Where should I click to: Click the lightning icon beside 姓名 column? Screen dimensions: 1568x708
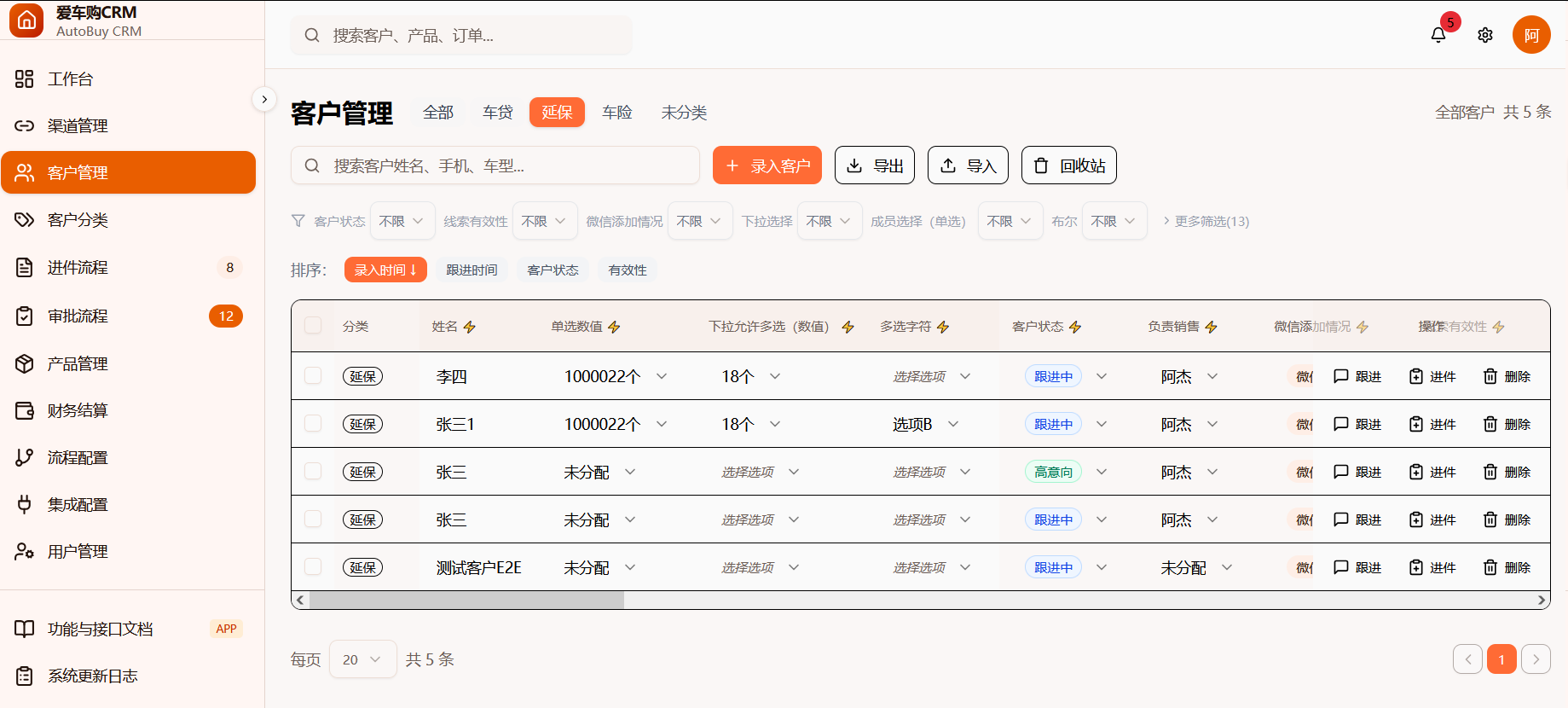tap(470, 327)
